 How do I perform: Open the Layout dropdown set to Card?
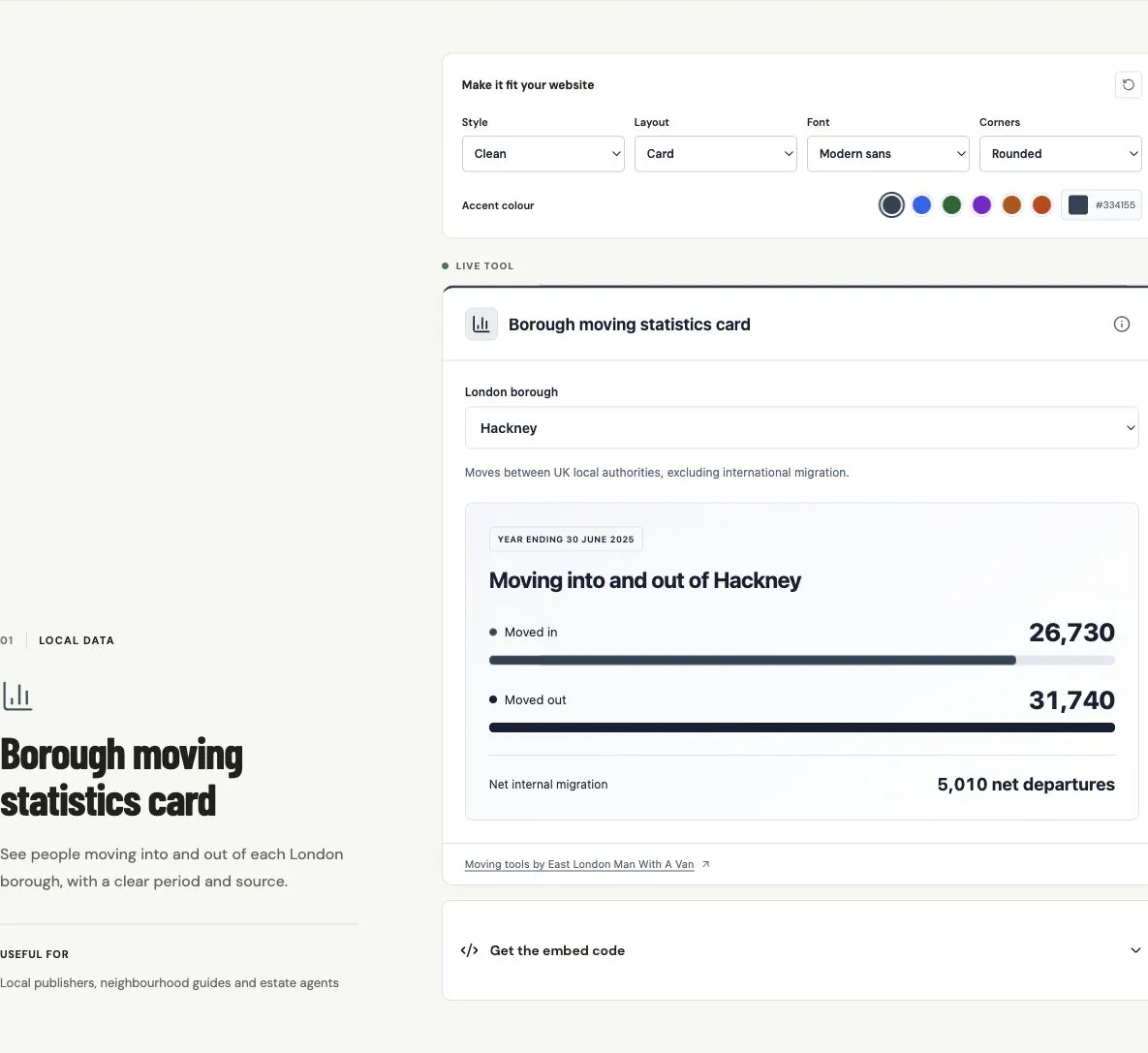715,154
